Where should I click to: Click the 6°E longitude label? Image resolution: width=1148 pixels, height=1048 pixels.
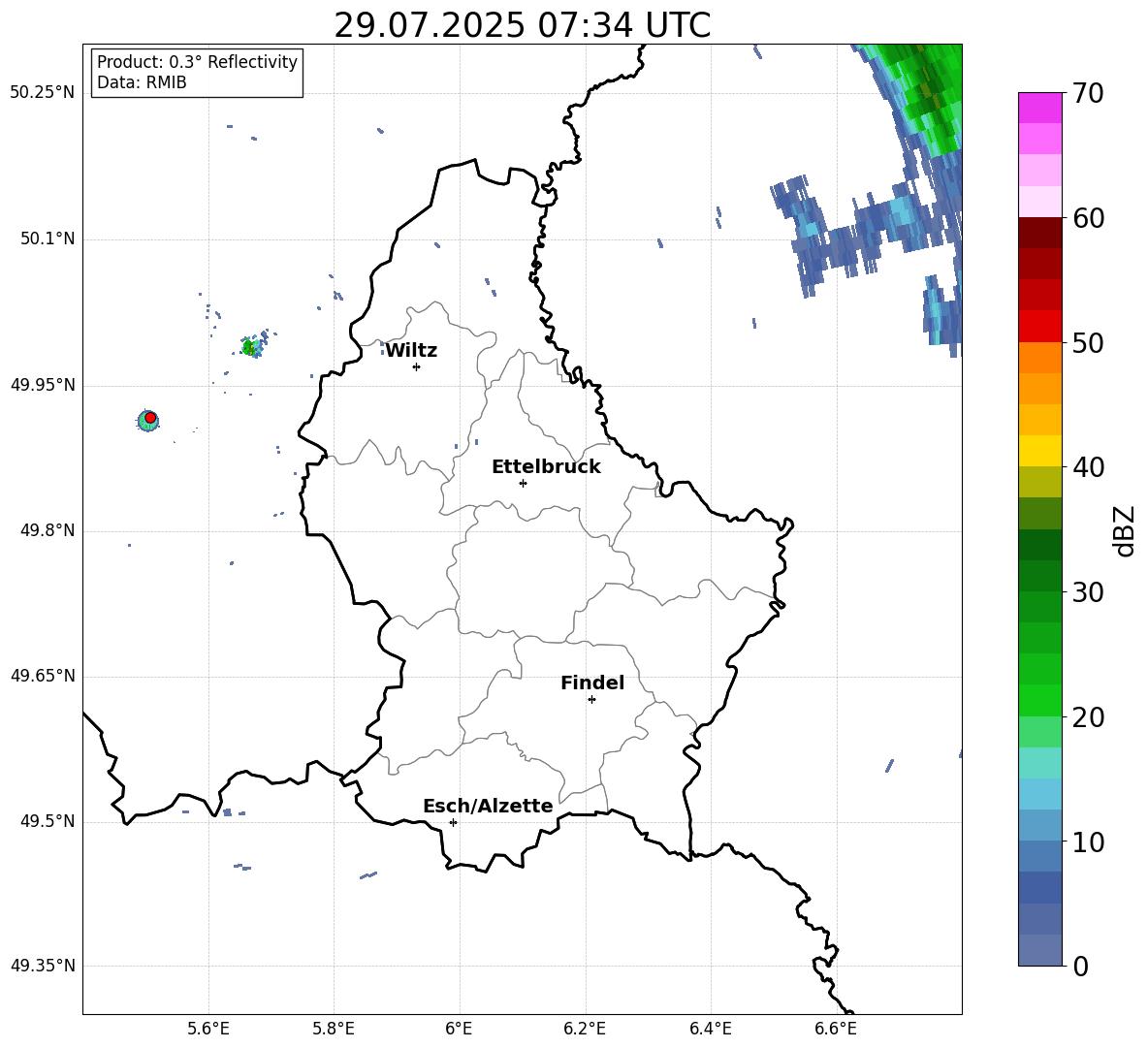459,1029
